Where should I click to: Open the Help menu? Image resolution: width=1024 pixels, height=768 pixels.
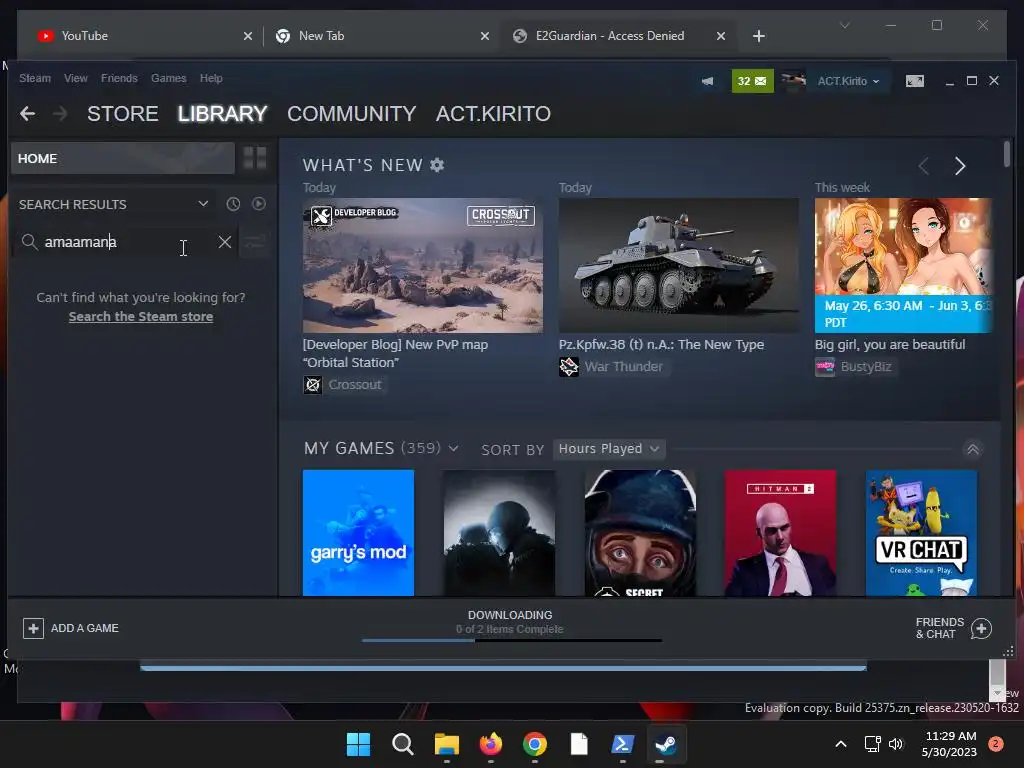point(211,78)
